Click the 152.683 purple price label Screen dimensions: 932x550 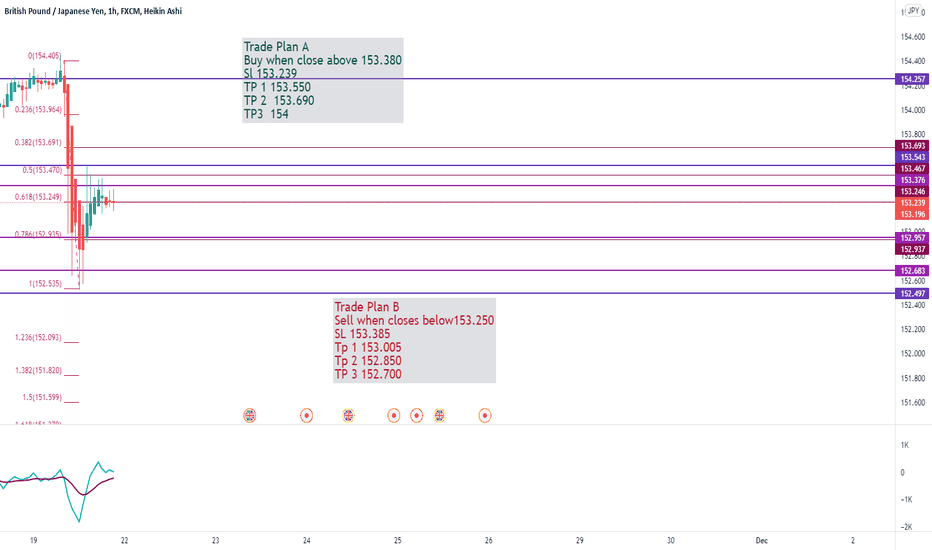912,271
